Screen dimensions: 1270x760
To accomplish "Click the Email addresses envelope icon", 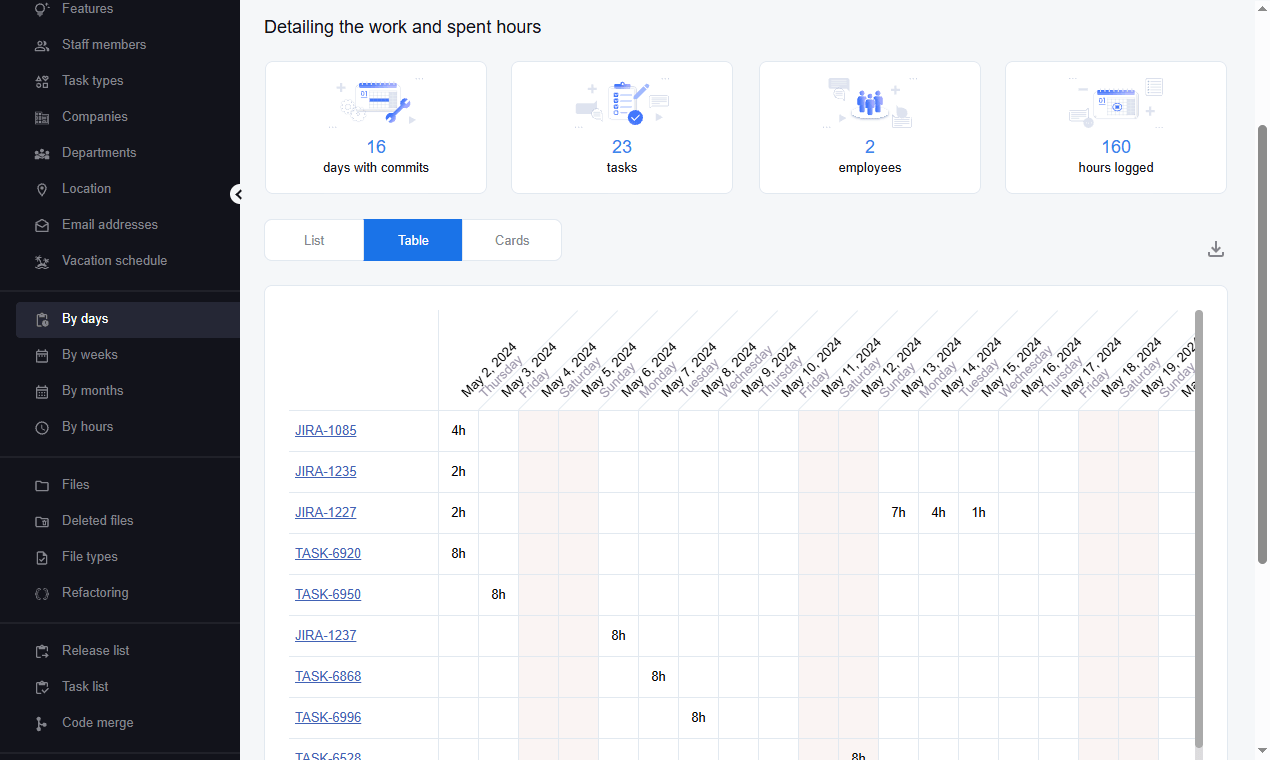I will (x=42, y=225).
